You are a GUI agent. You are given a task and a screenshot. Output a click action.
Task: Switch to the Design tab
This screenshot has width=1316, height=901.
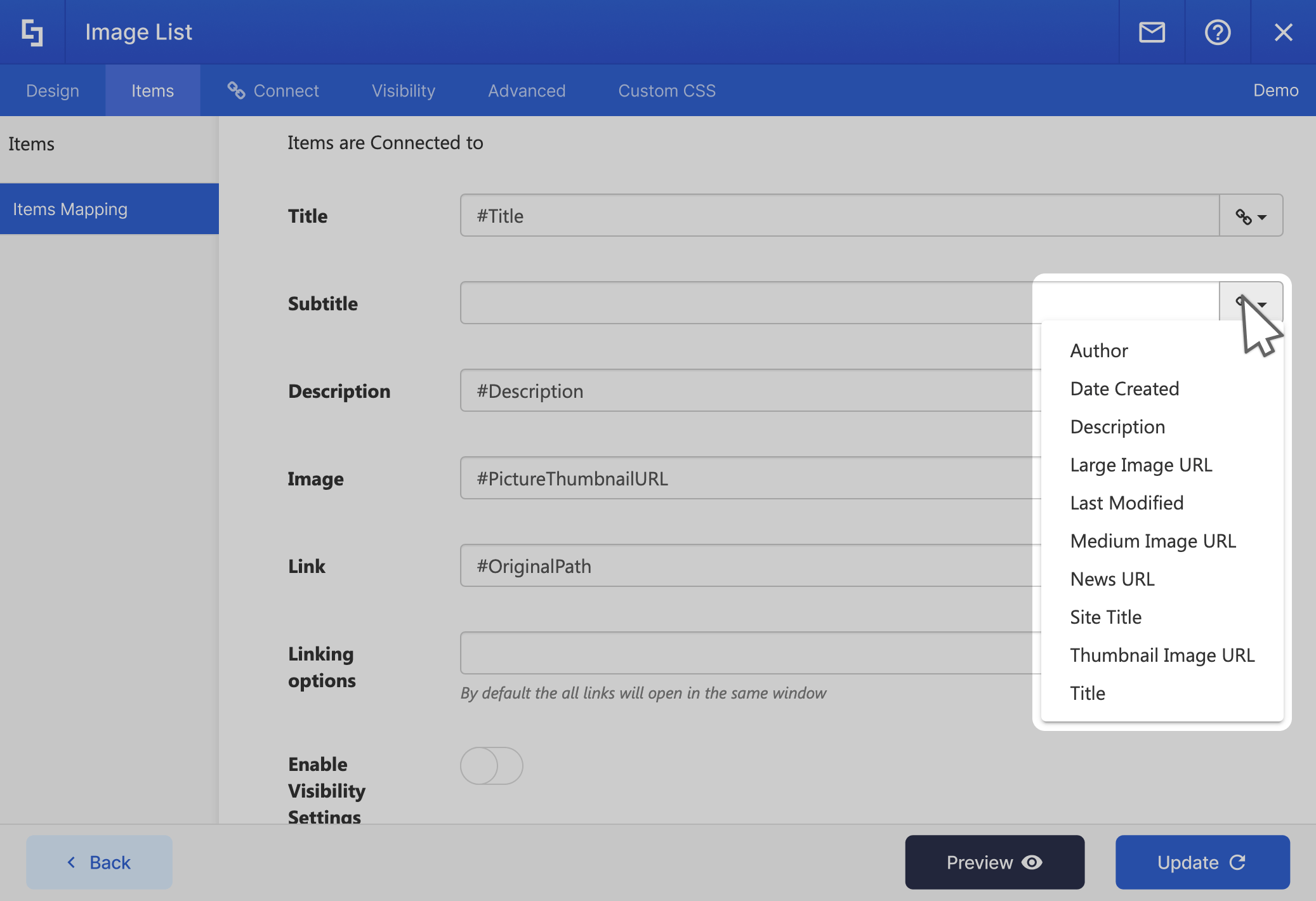coord(53,91)
